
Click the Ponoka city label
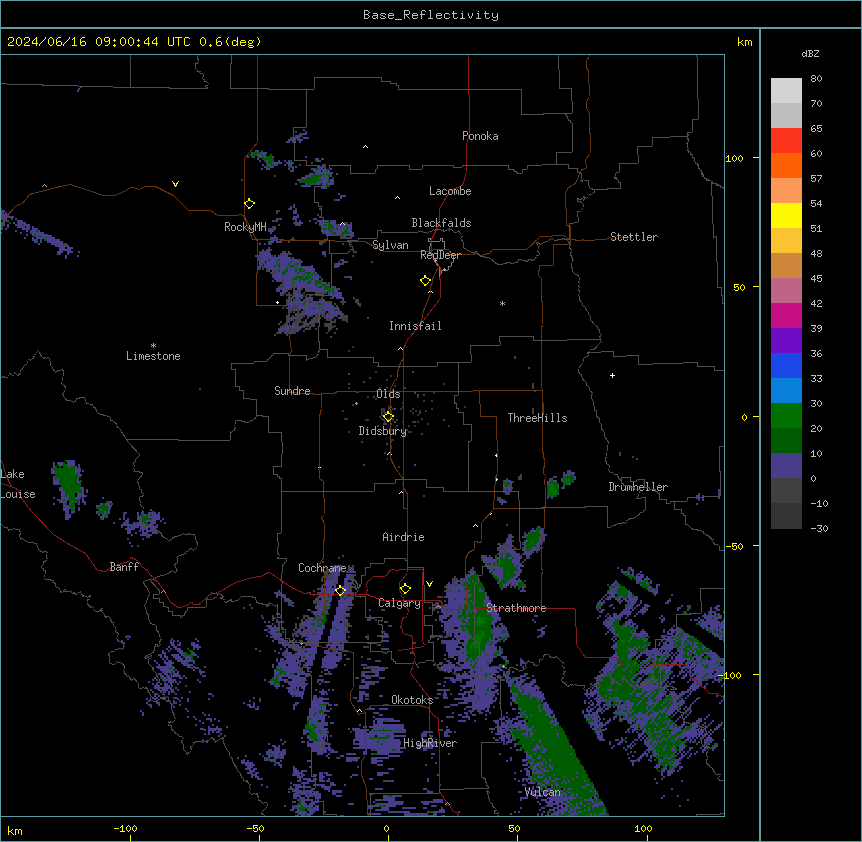point(480,136)
